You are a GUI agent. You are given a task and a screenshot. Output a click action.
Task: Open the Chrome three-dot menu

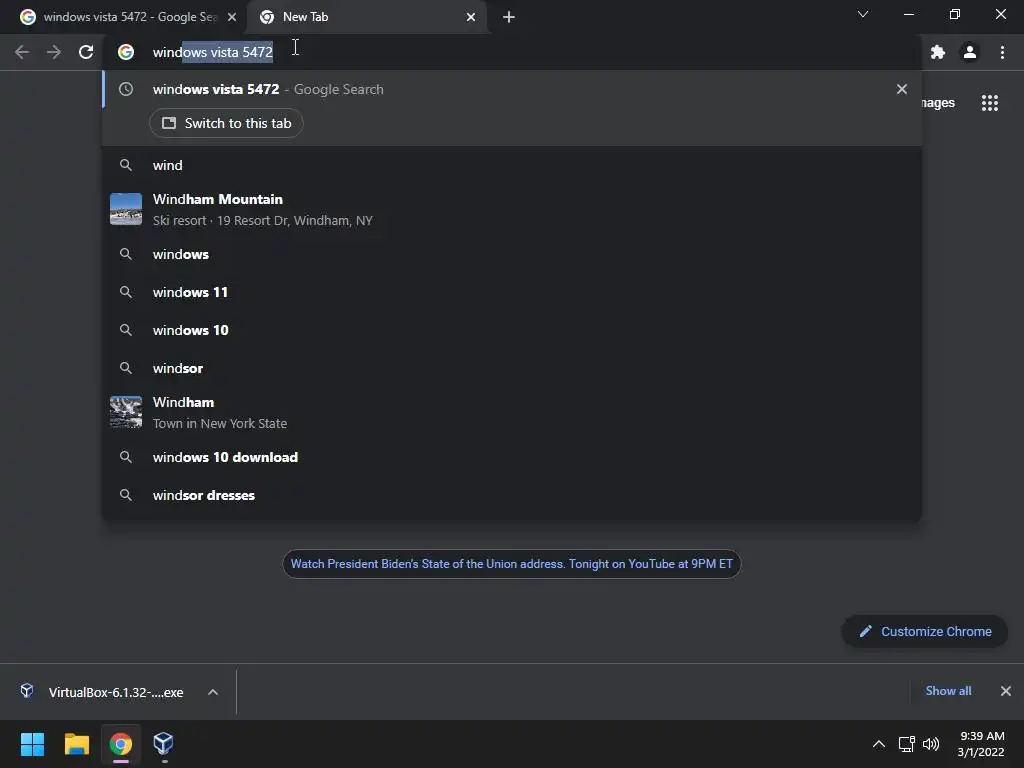pos(1002,52)
